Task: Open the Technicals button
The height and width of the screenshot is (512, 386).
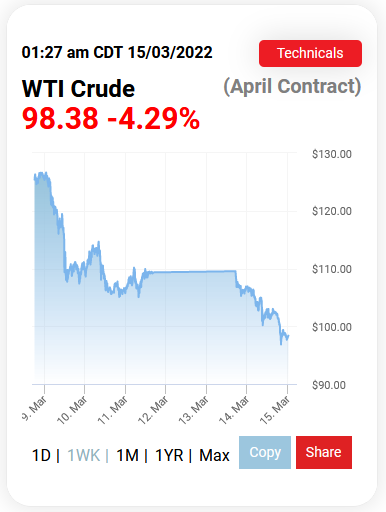Action: click(310, 53)
